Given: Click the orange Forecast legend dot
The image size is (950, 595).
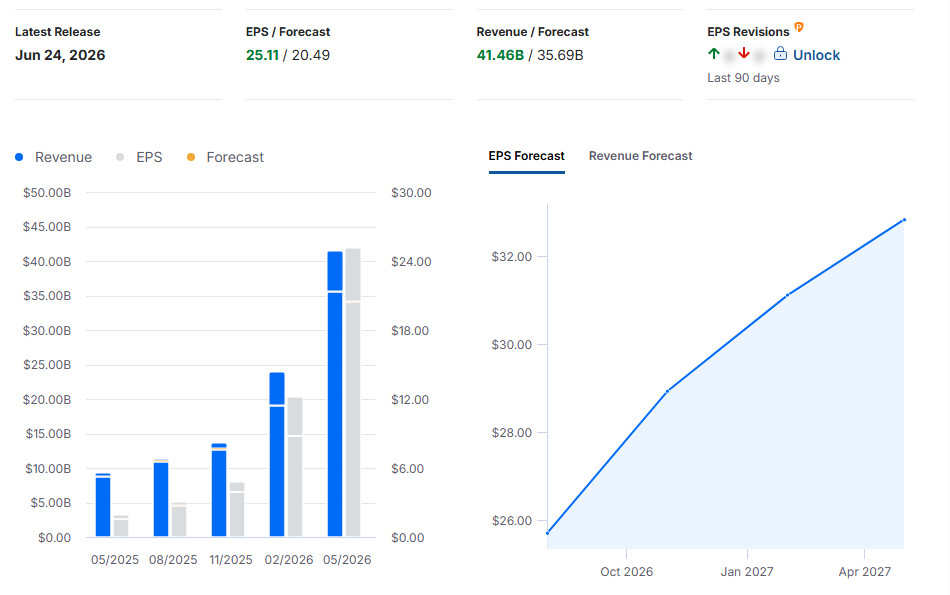Looking at the screenshot, I should pyautogui.click(x=191, y=158).
